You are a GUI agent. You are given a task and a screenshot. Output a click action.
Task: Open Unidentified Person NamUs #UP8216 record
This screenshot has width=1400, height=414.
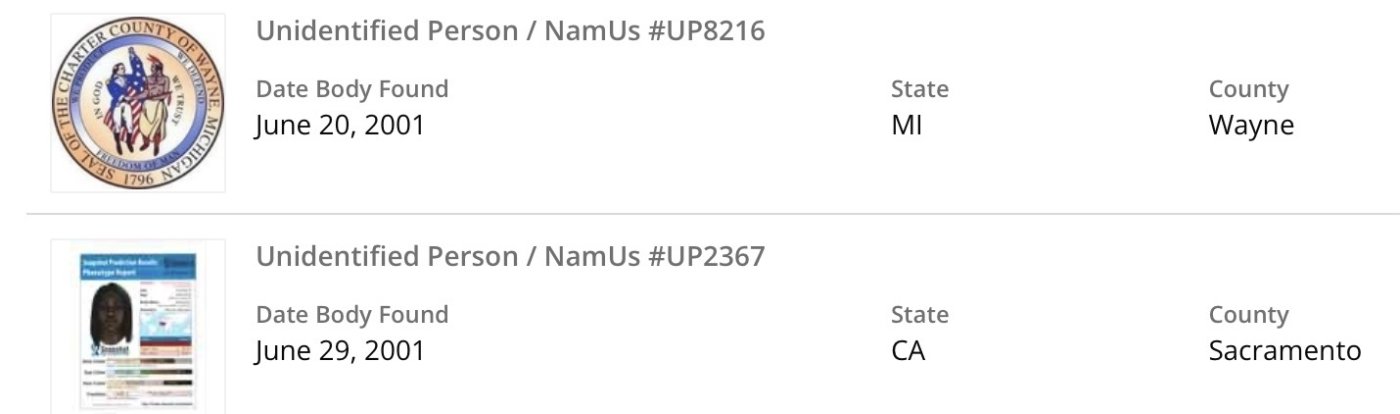510,31
